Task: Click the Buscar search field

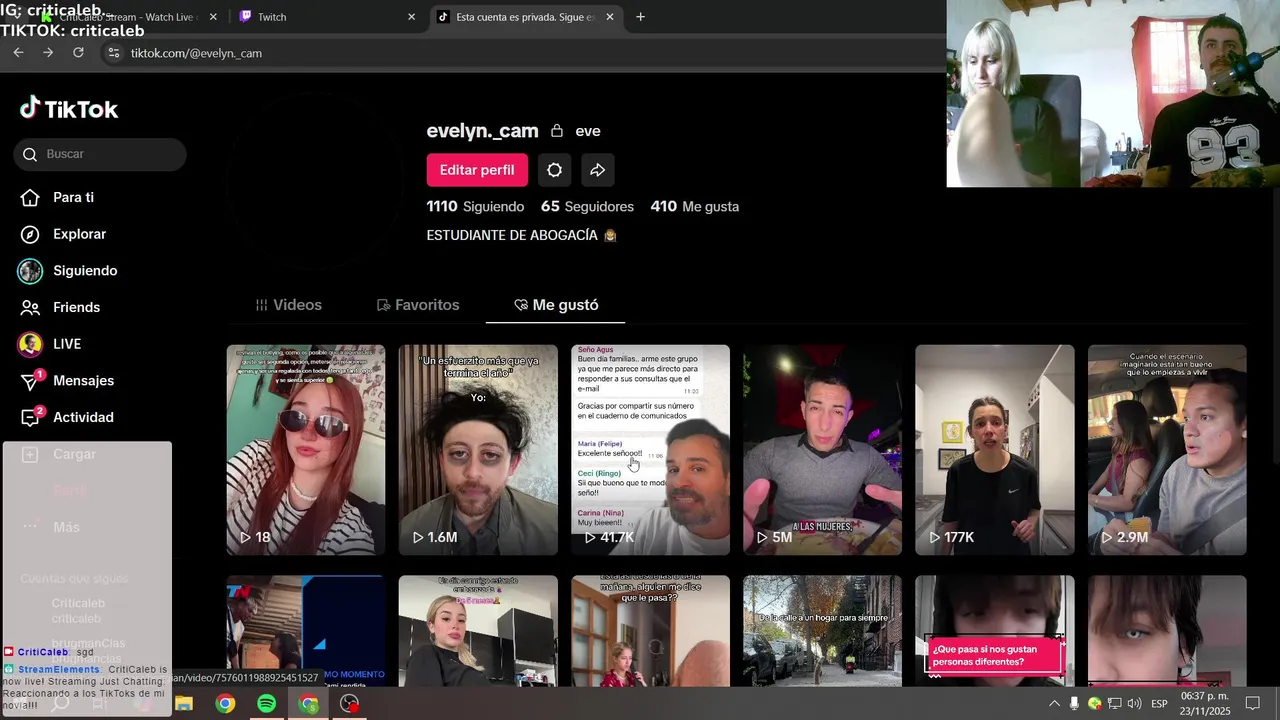Action: [100, 154]
